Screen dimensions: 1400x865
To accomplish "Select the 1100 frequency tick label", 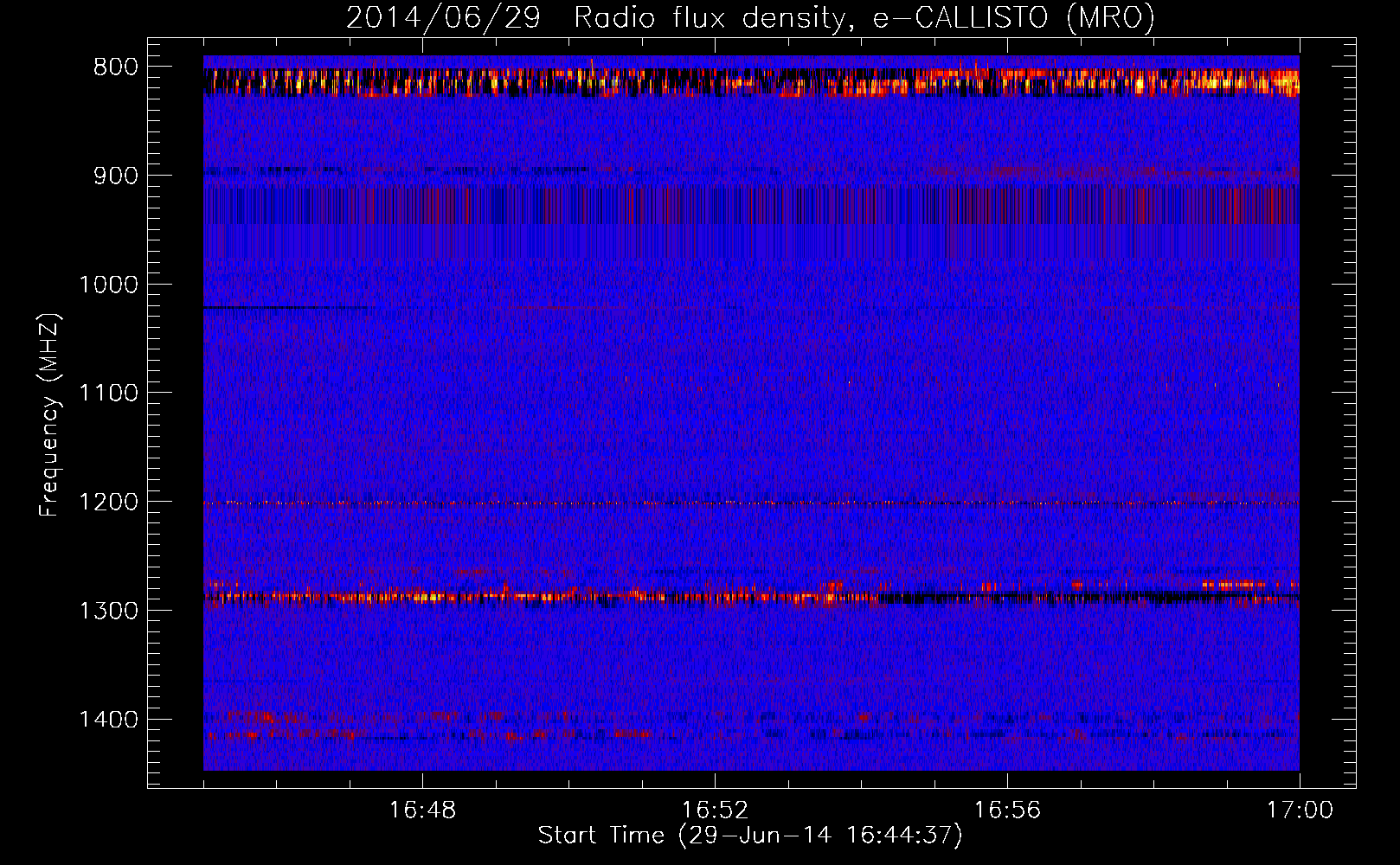I will [x=108, y=394].
